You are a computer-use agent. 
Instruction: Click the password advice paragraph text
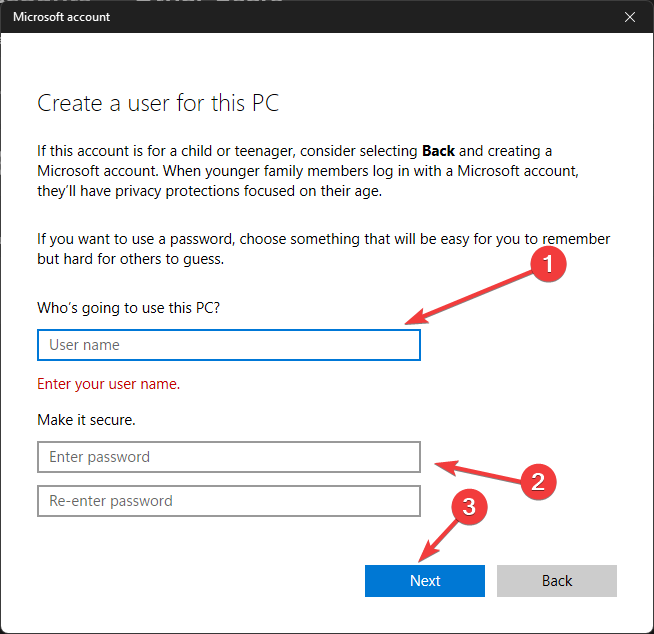point(320,249)
